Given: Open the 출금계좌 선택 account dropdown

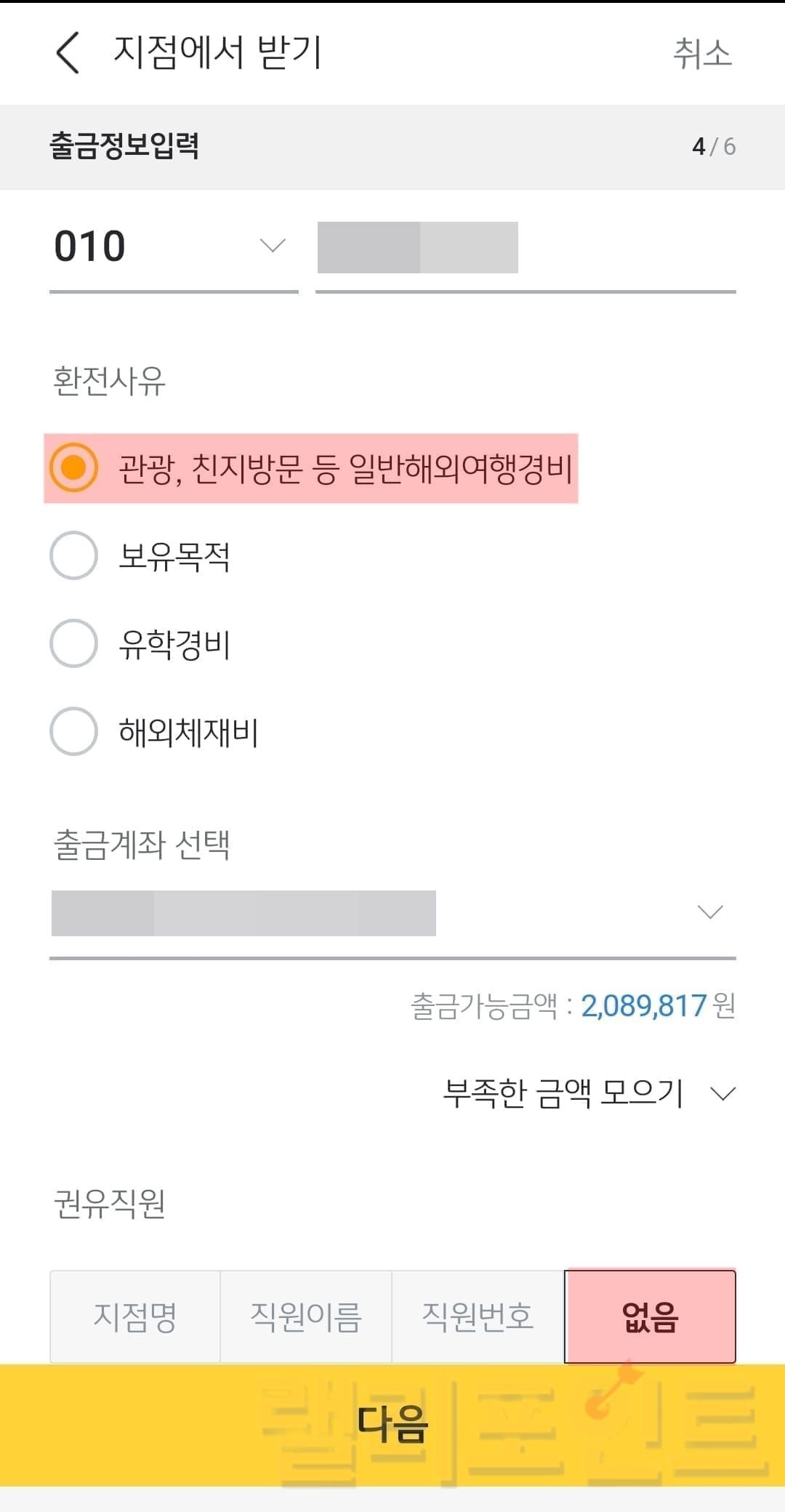Looking at the screenshot, I should pos(392,913).
